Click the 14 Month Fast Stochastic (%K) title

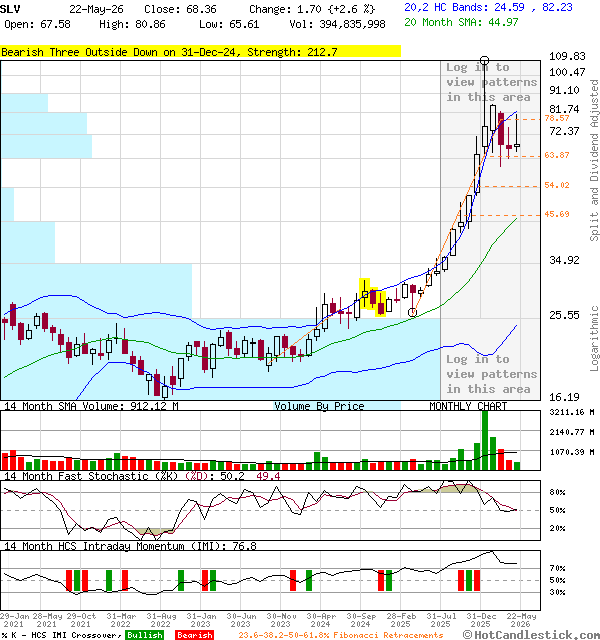coord(91,476)
